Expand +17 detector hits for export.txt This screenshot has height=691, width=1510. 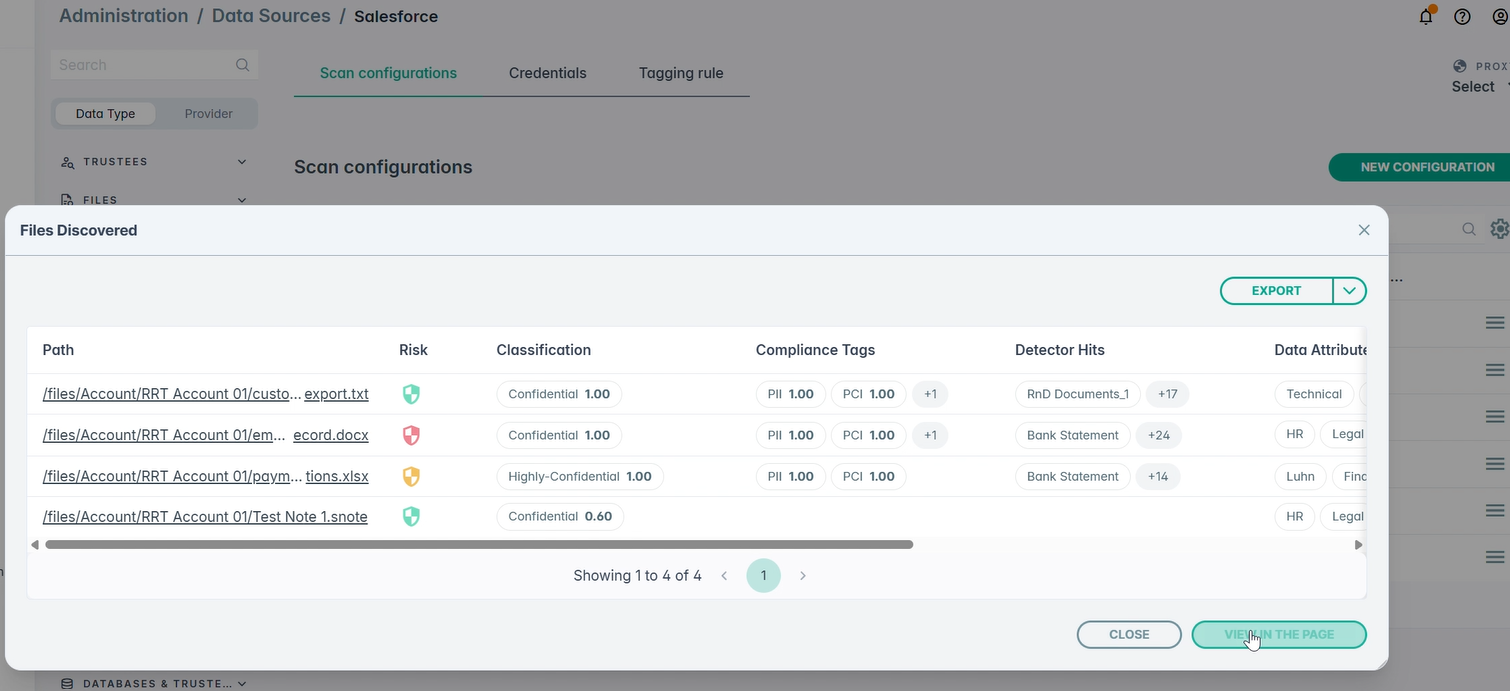[x=1167, y=394]
